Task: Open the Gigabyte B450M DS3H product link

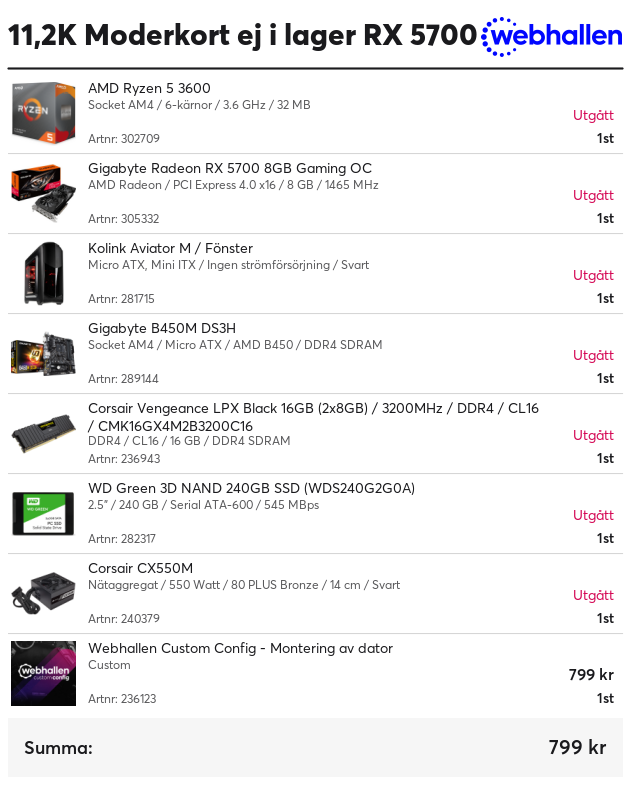Action: tap(162, 328)
